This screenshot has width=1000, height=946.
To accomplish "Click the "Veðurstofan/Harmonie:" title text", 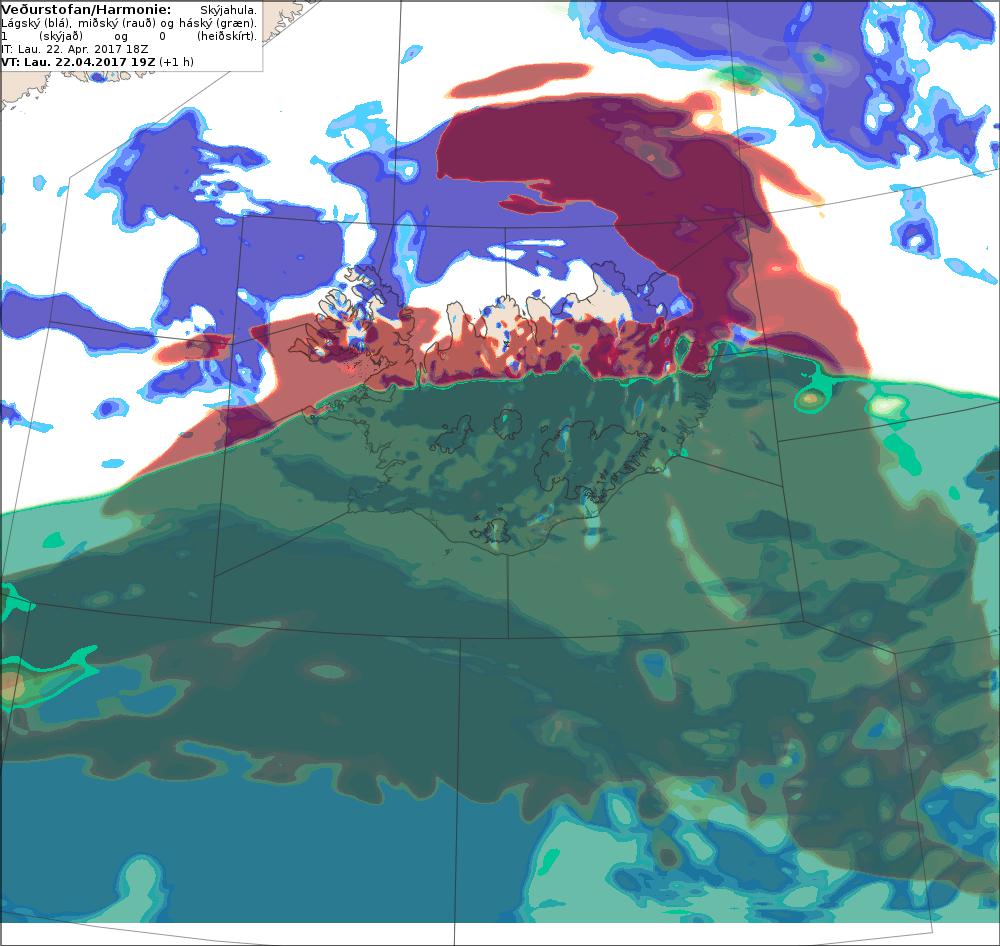I will click(86, 10).
